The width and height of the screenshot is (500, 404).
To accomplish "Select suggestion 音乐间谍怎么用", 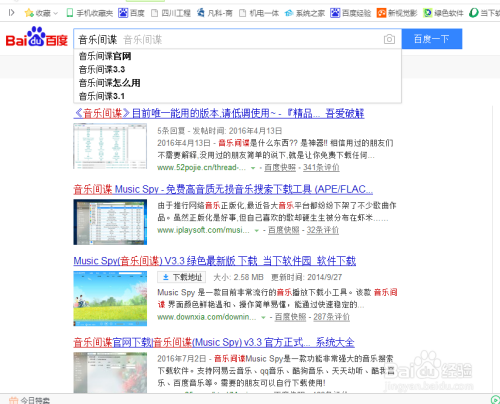I will [x=109, y=83].
